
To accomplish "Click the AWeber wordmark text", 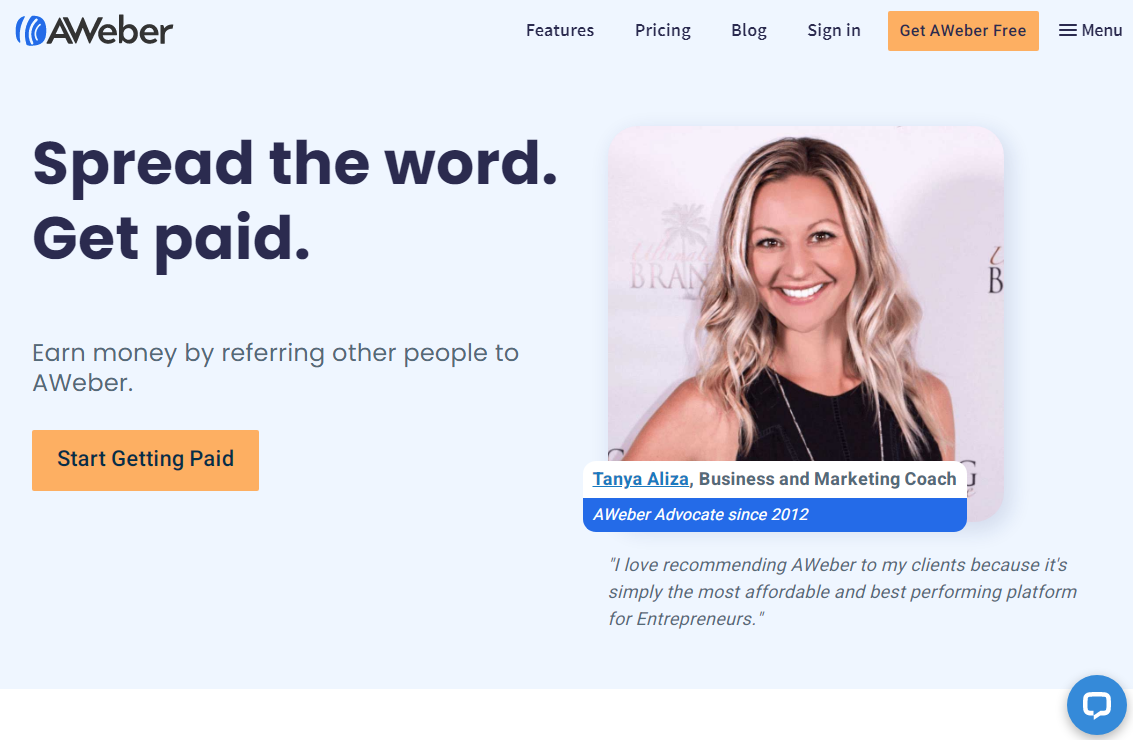I will (x=110, y=30).
